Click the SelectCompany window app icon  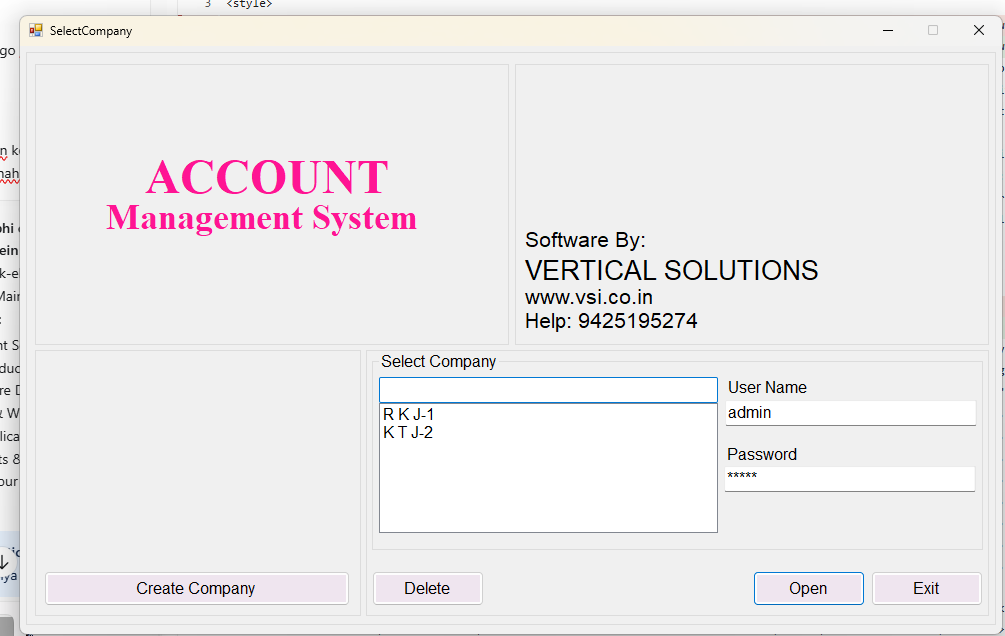[35, 30]
